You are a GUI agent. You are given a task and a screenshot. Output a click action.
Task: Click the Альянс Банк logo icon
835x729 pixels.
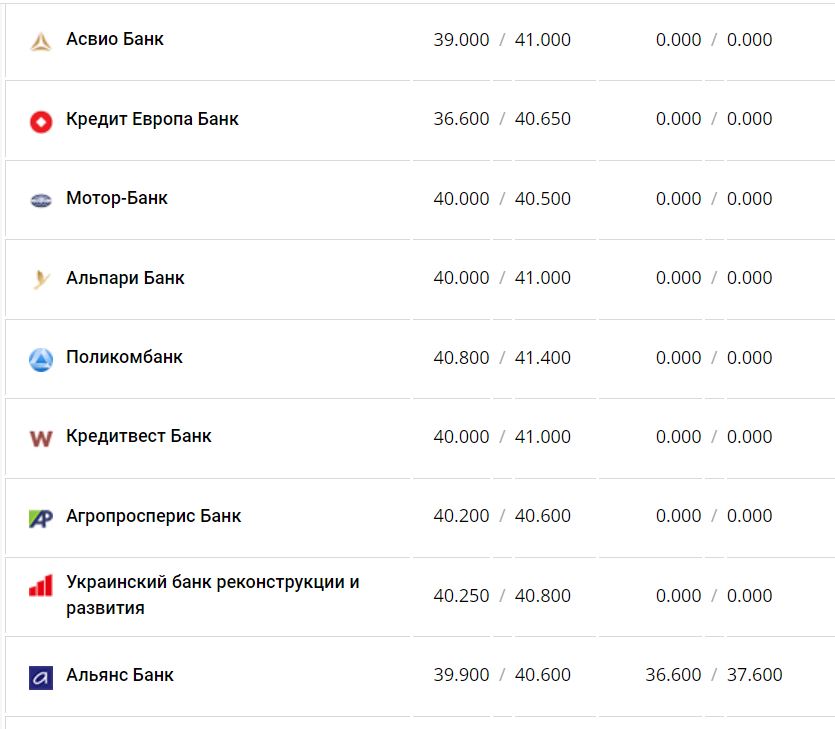41,677
